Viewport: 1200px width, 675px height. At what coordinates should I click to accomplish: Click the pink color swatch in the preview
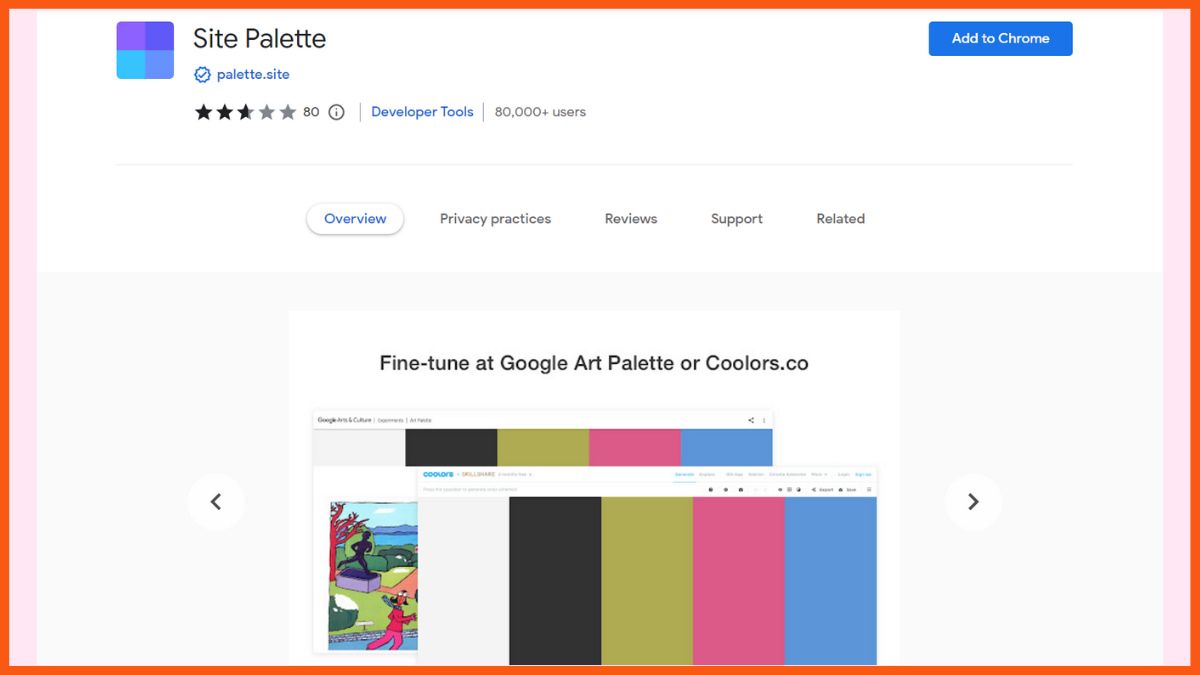pos(740,580)
